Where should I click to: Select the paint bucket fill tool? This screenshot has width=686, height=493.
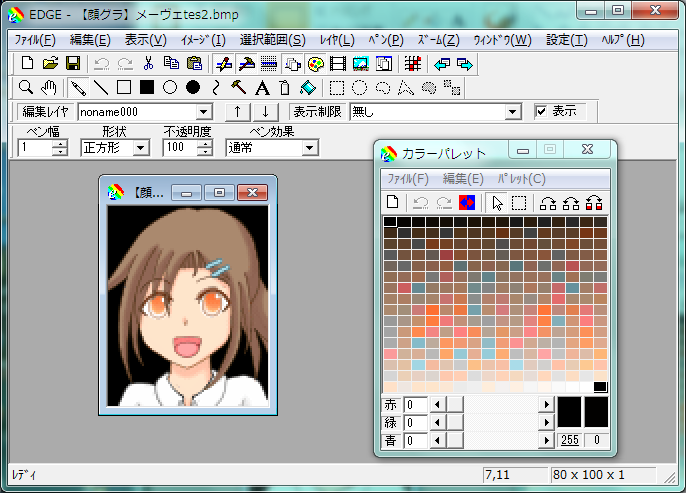pos(308,87)
